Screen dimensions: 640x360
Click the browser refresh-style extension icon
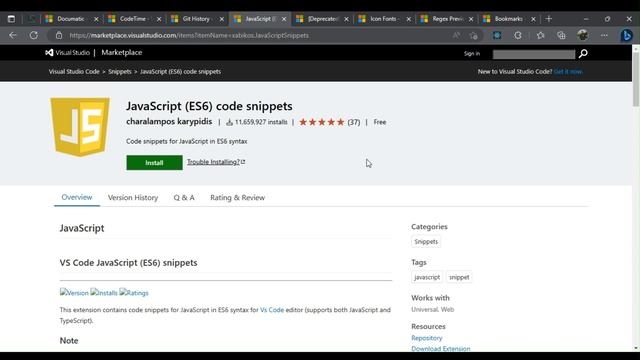(518, 36)
